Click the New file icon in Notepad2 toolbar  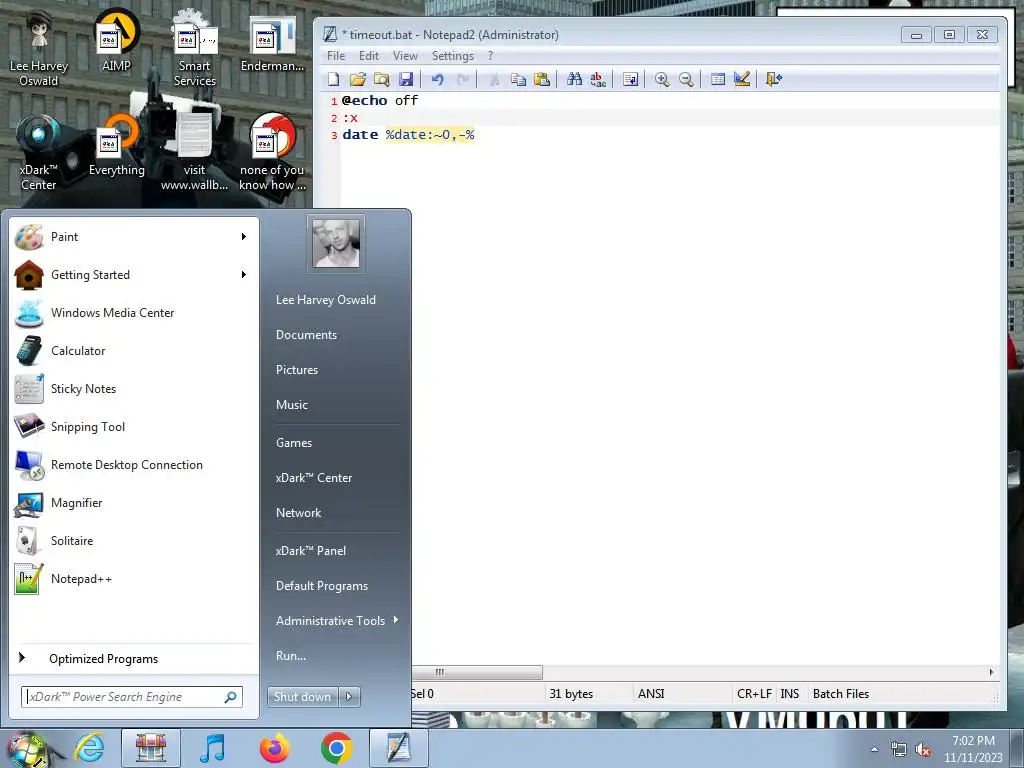pos(334,79)
